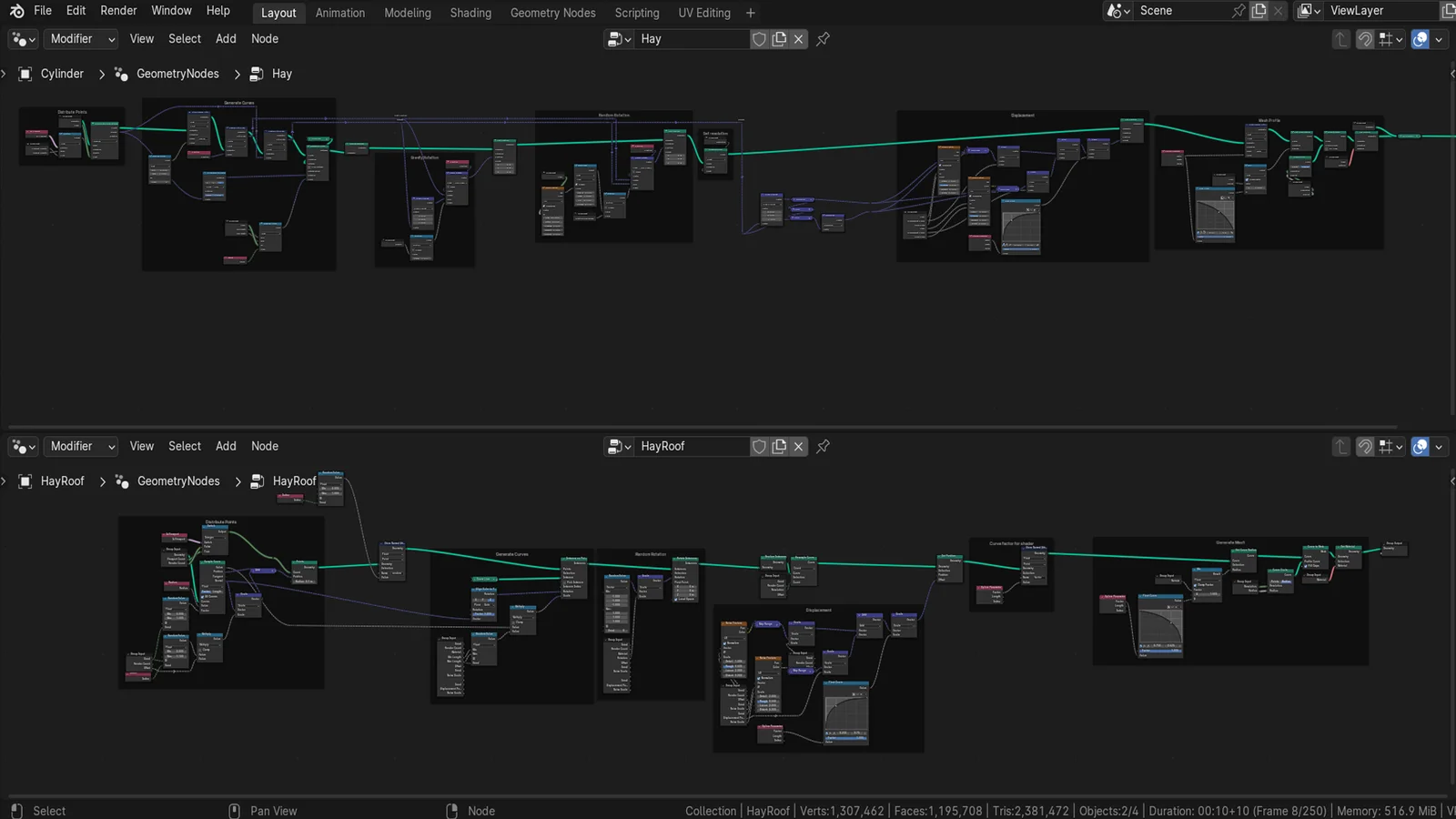Switch to the Shading workspace tab
The height and width of the screenshot is (819, 1456).
[x=470, y=13]
